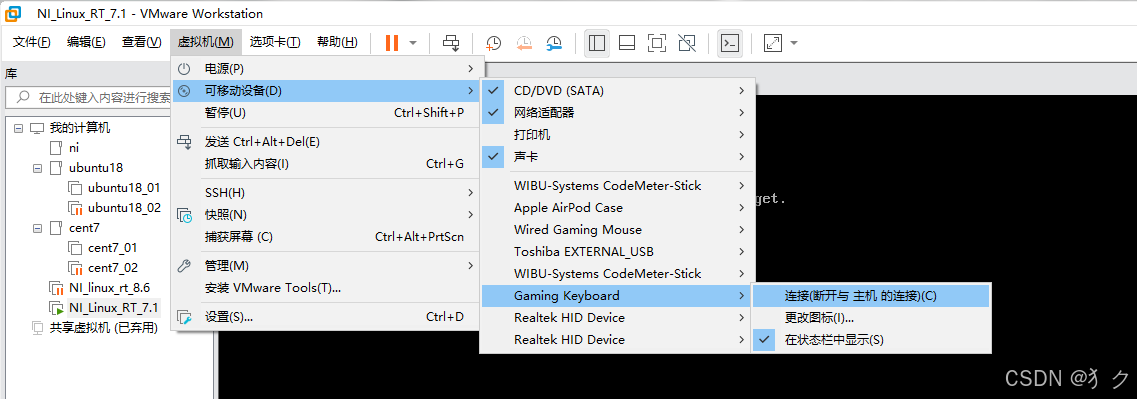Collapse the 我的计算机 tree node
Screen dimensions: 1137x399
tap(18, 128)
